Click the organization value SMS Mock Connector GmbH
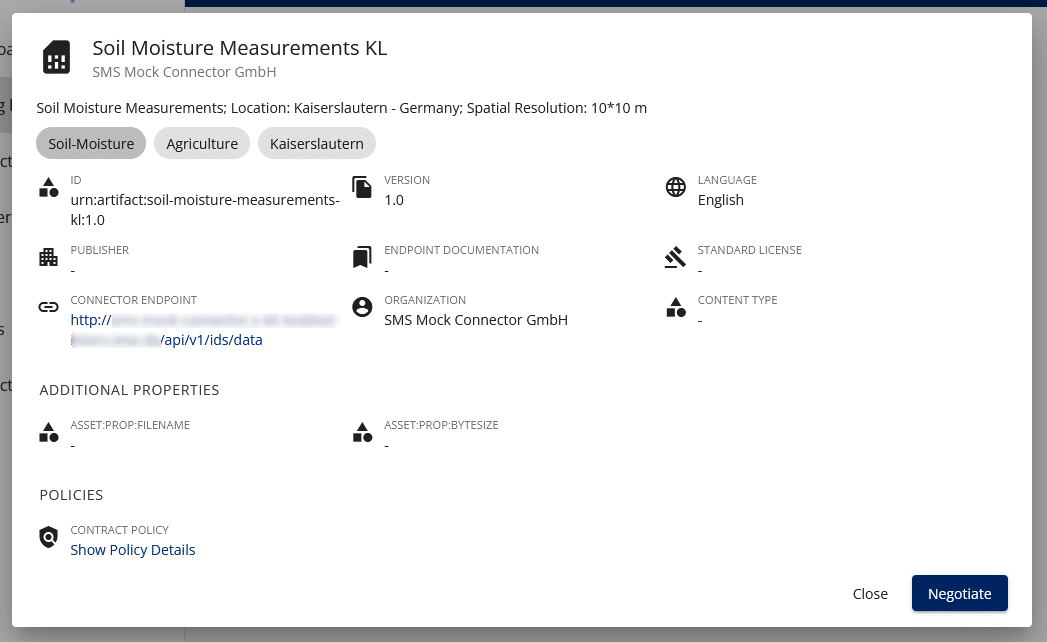Screen dimensions: 1047x642 pyautogui.click(x=475, y=320)
